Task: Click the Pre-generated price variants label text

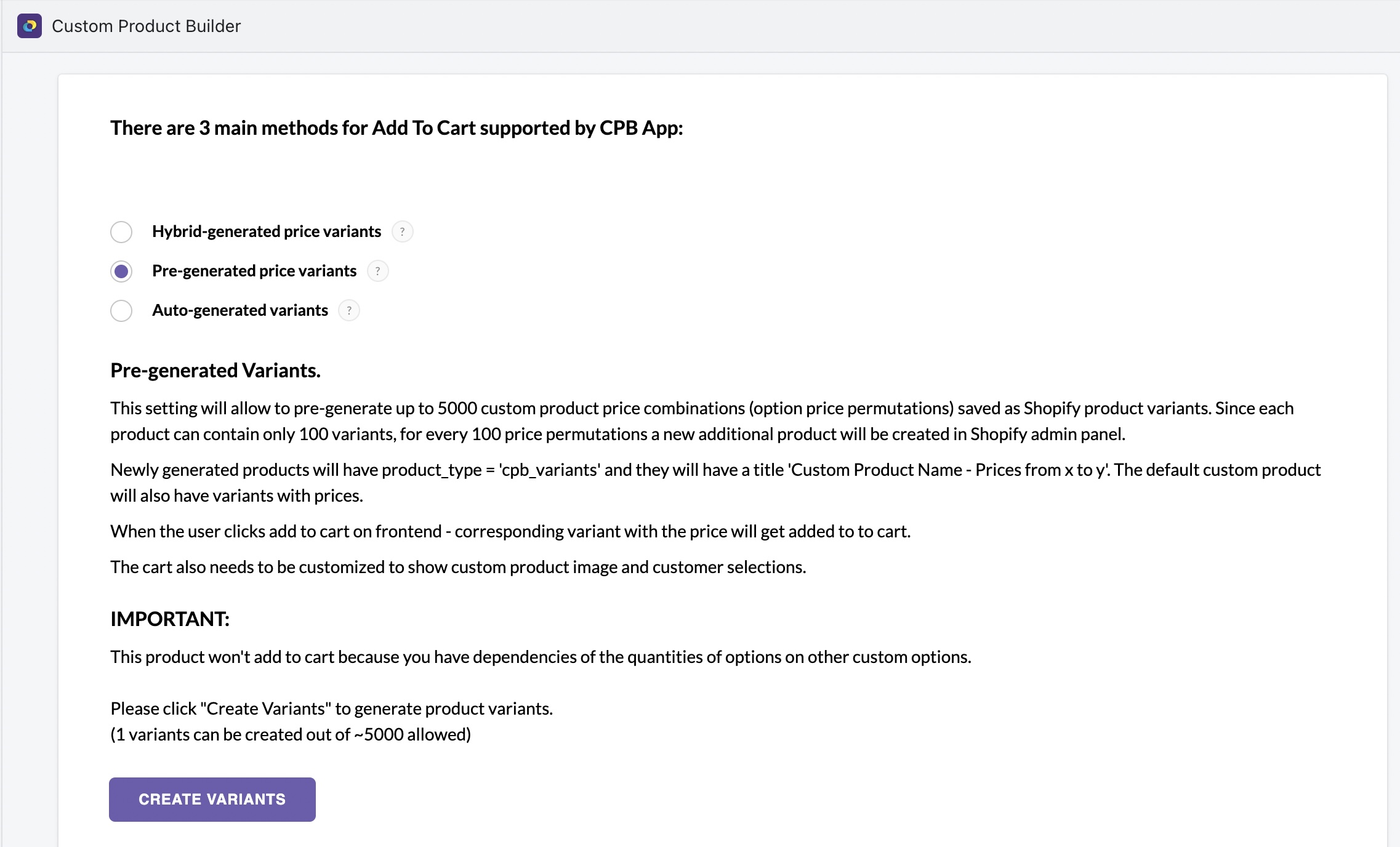Action: coord(254,271)
